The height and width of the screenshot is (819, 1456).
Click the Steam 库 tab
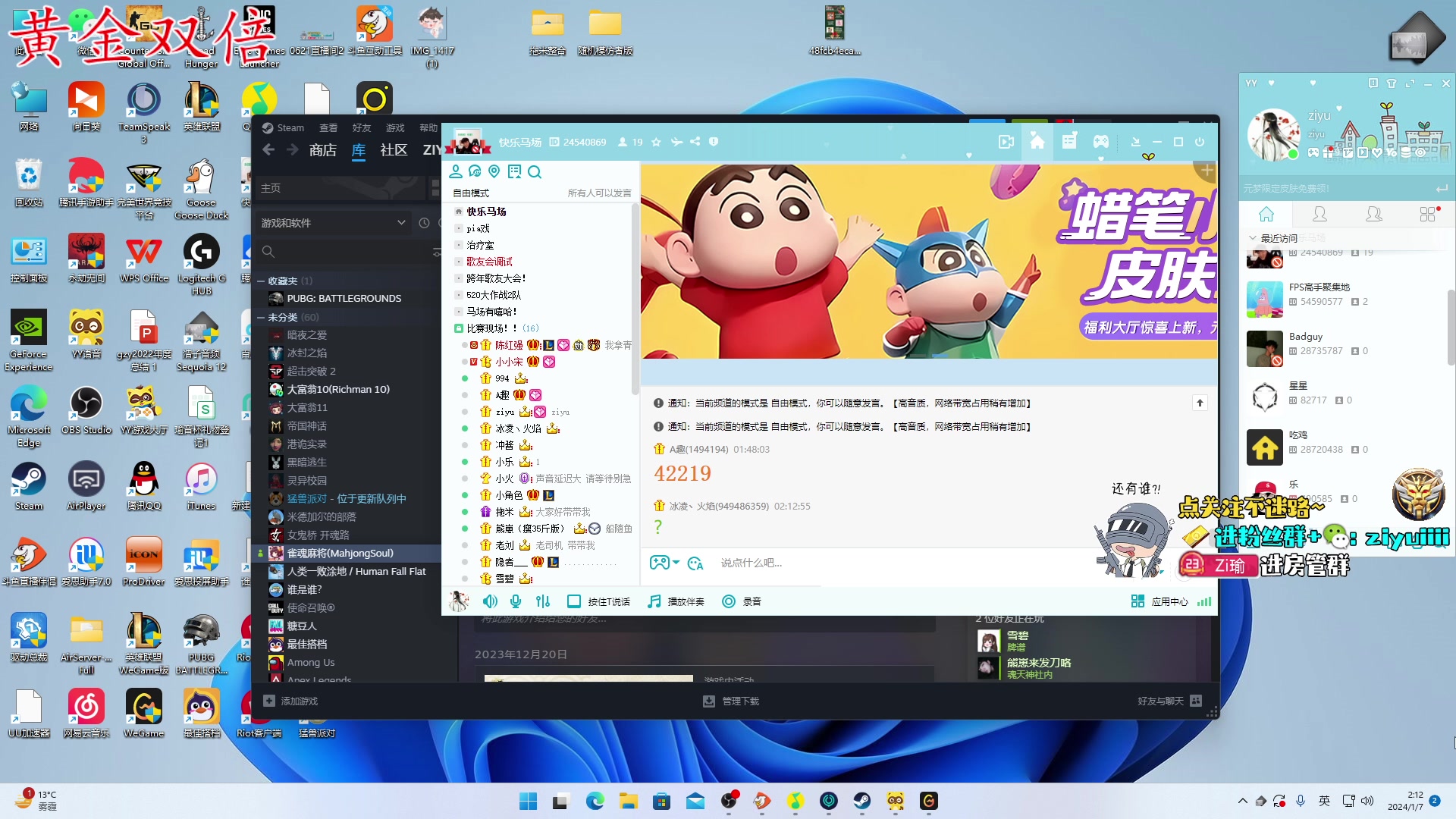[359, 150]
